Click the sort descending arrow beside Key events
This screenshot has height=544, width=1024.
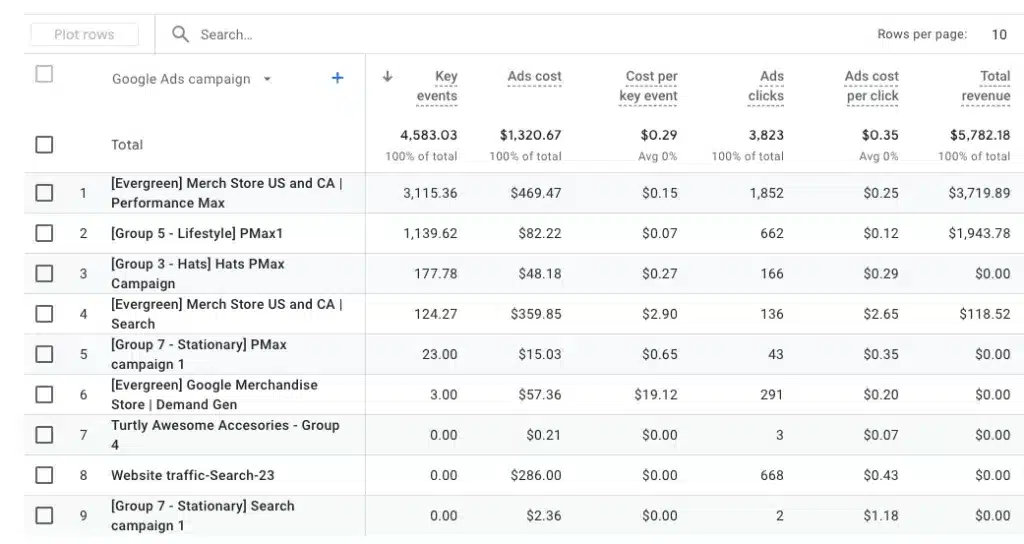(388, 77)
